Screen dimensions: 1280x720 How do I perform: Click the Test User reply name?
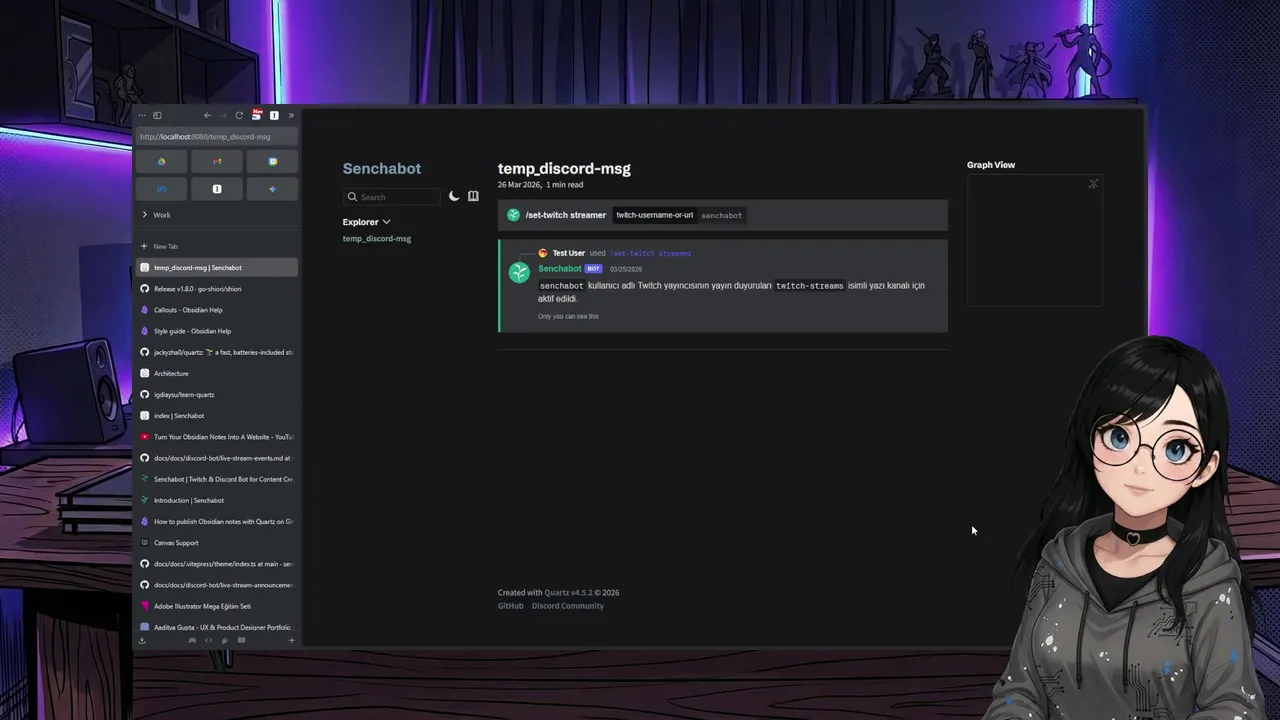coord(569,253)
